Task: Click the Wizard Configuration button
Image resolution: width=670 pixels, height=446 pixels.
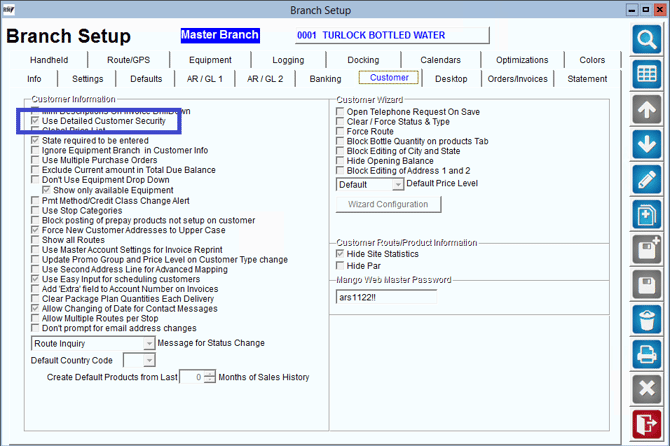Action: tap(388, 204)
